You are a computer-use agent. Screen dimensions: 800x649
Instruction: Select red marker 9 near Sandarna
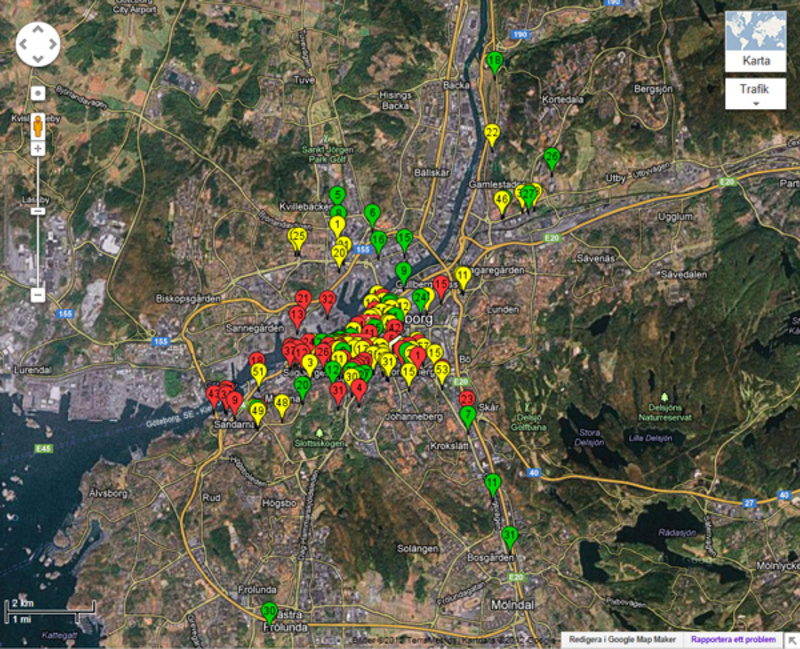pos(234,401)
